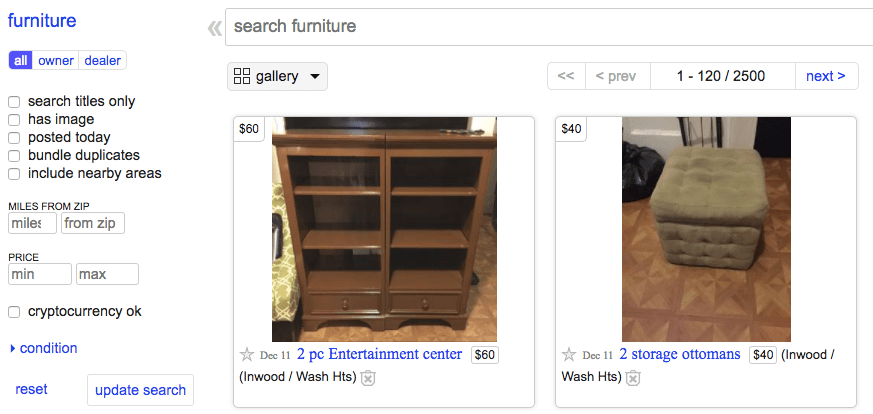Hide the 2 storage ottomans posting
Image resolution: width=873 pixels, height=414 pixels.
[x=632, y=377]
